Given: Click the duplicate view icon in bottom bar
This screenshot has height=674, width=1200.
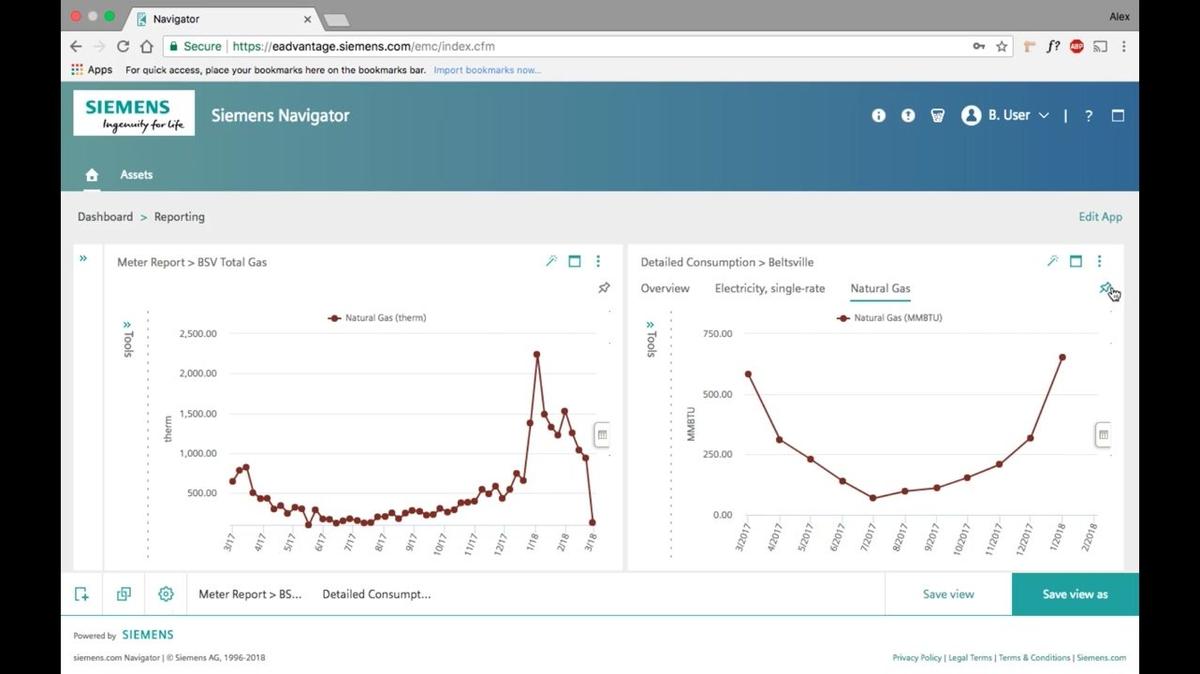Looking at the screenshot, I should [x=124, y=594].
